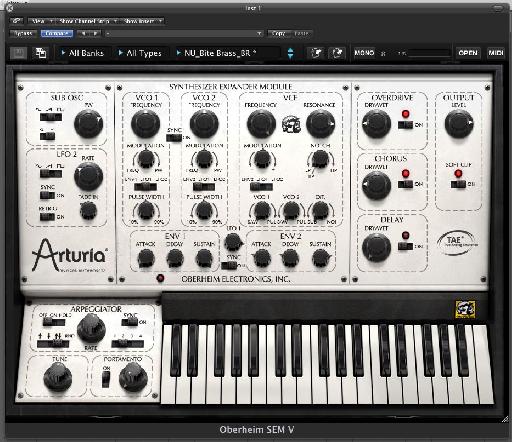Toggle the Overdrive ON switch

(405, 125)
